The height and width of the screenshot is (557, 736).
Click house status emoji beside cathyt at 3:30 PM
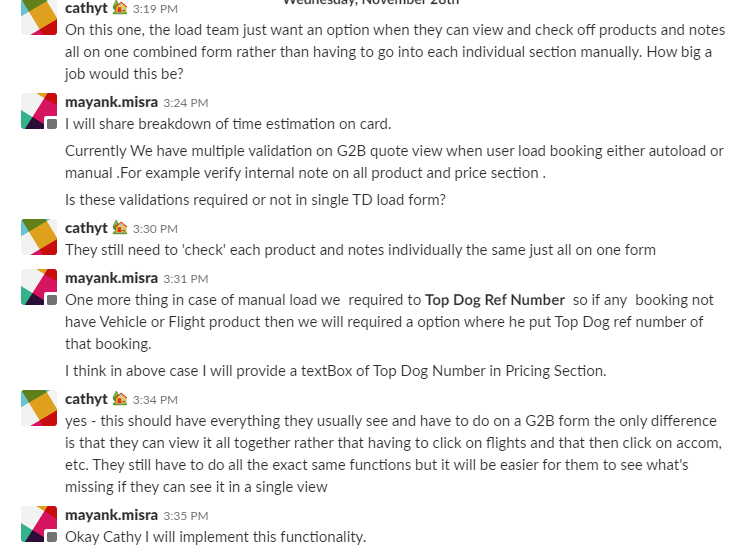tap(120, 228)
